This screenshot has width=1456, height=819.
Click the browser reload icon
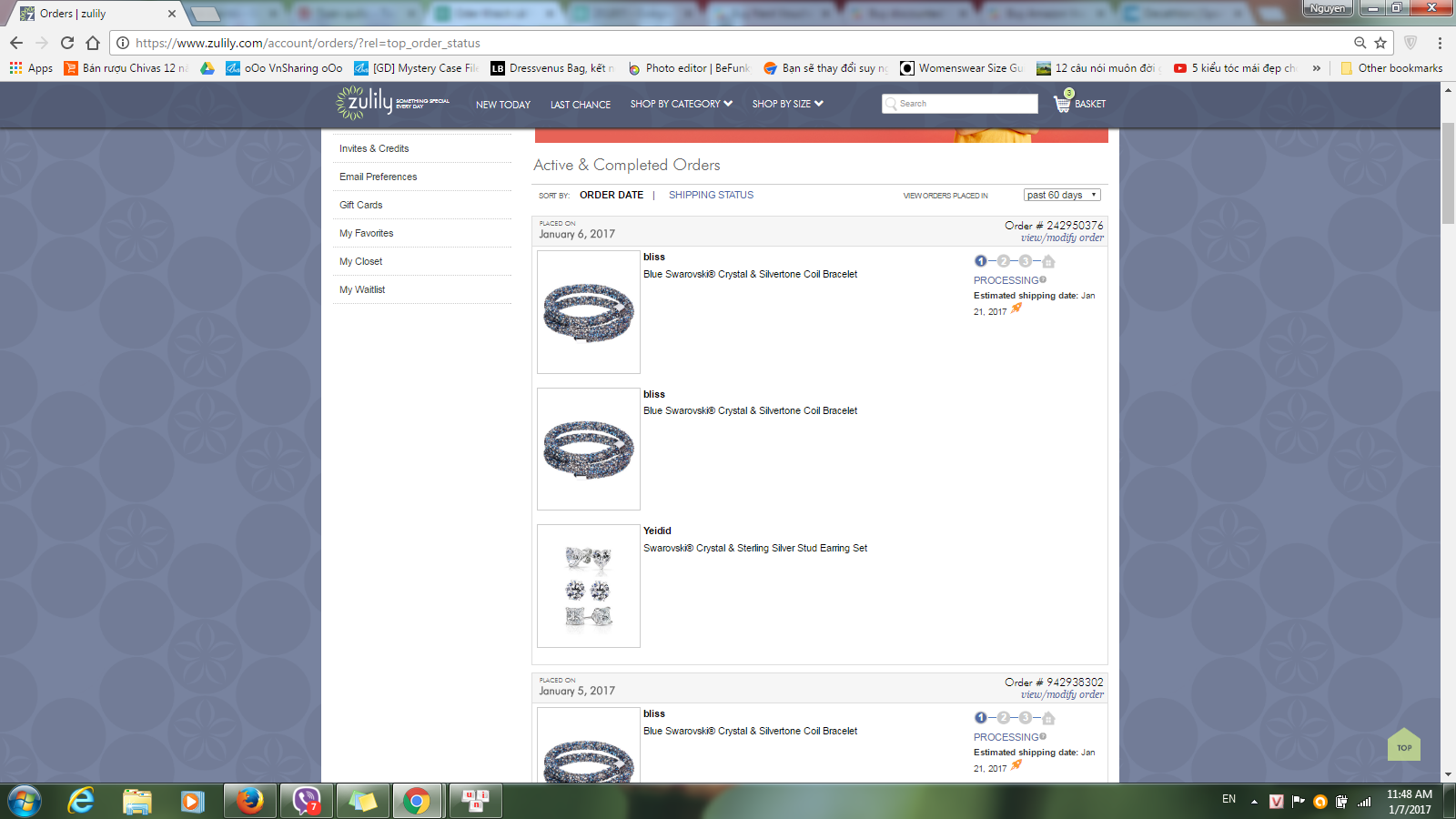point(67,43)
